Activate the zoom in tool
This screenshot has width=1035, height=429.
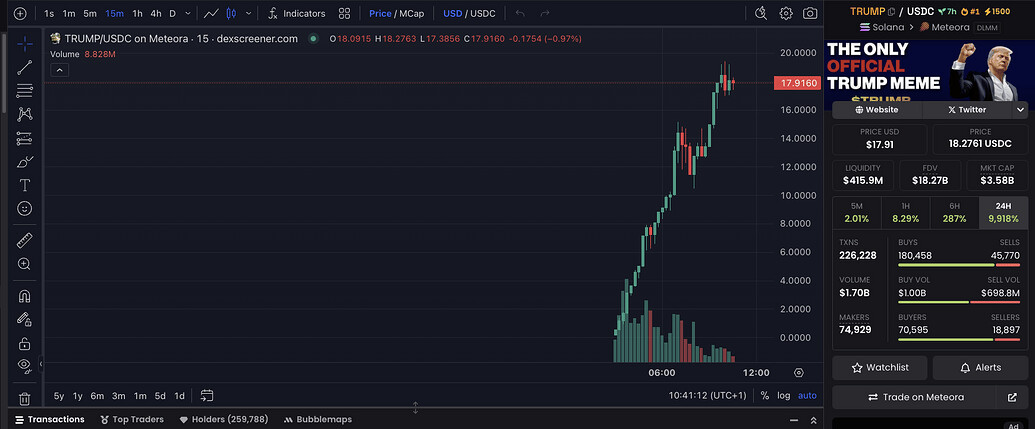24,264
